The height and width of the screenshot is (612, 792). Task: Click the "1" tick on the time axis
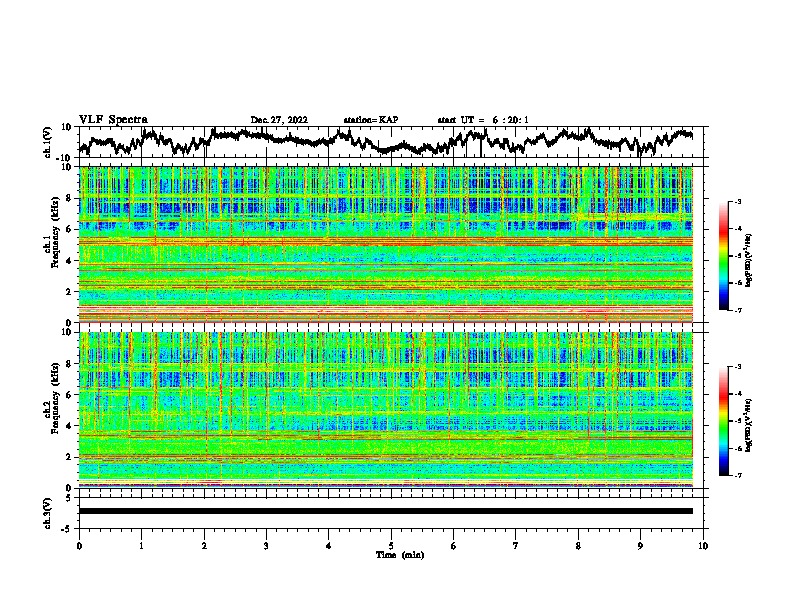[x=141, y=546]
